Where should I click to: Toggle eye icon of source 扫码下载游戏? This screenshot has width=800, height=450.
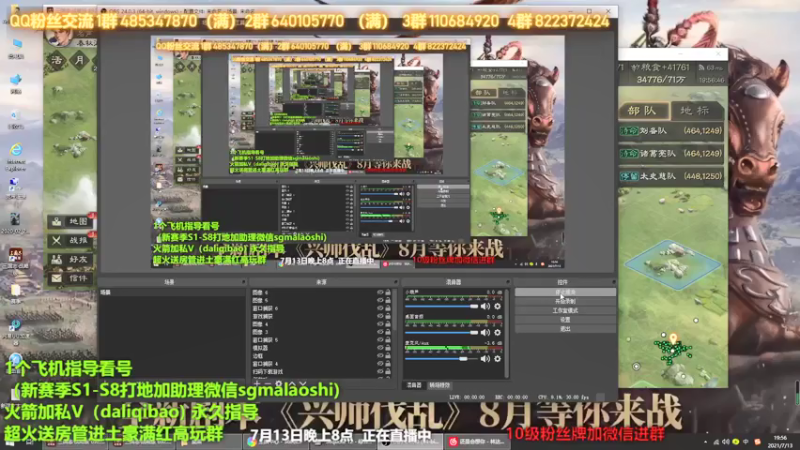pos(380,372)
